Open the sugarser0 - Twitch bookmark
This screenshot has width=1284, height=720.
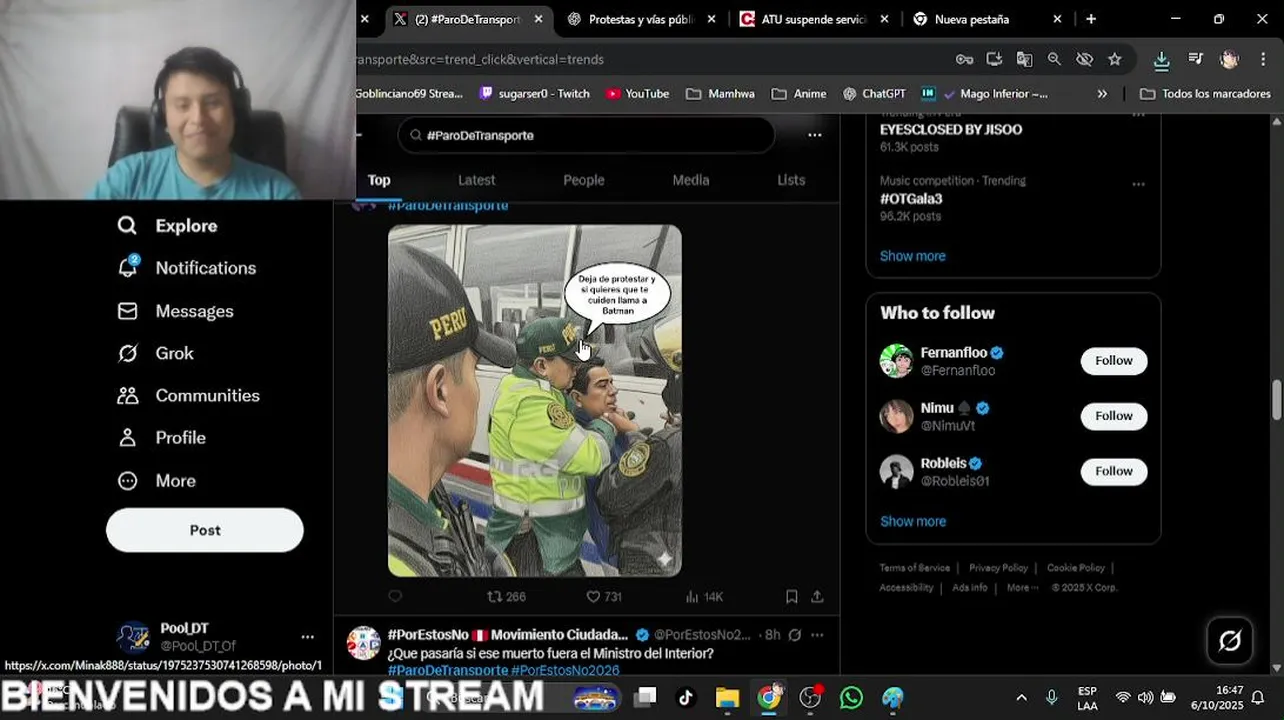[535, 93]
